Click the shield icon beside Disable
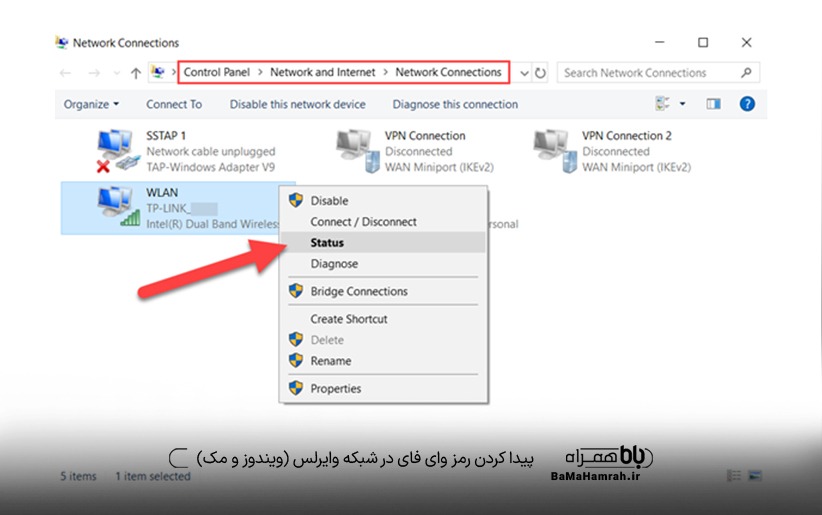 pyautogui.click(x=296, y=200)
